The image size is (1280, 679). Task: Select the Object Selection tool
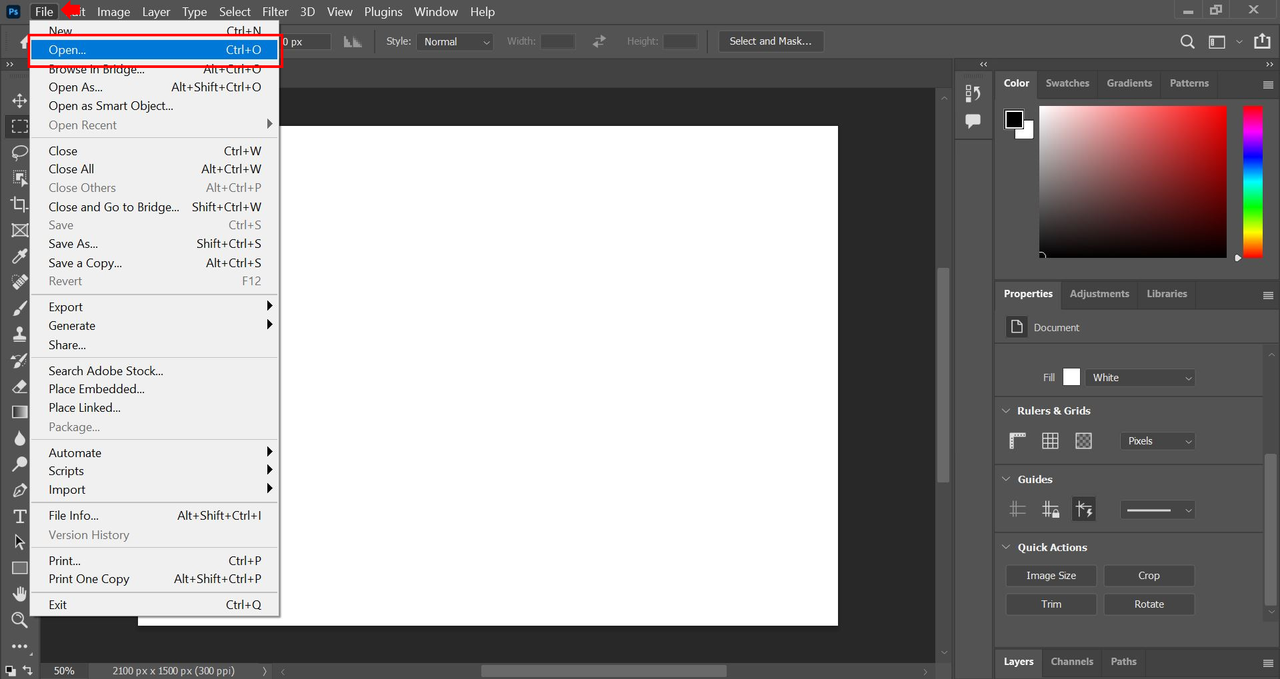19,178
